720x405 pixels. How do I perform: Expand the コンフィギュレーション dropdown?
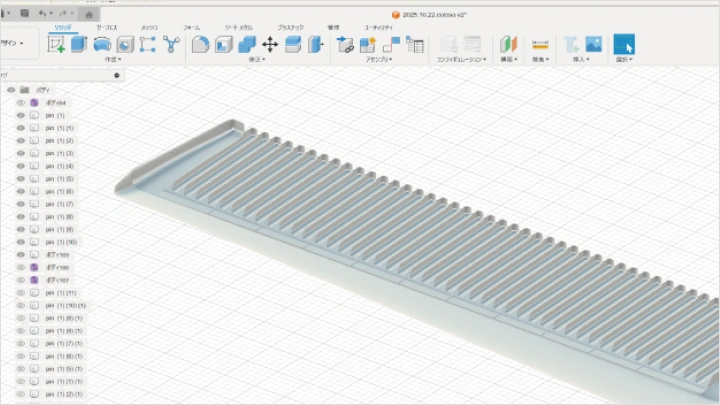tap(461, 60)
